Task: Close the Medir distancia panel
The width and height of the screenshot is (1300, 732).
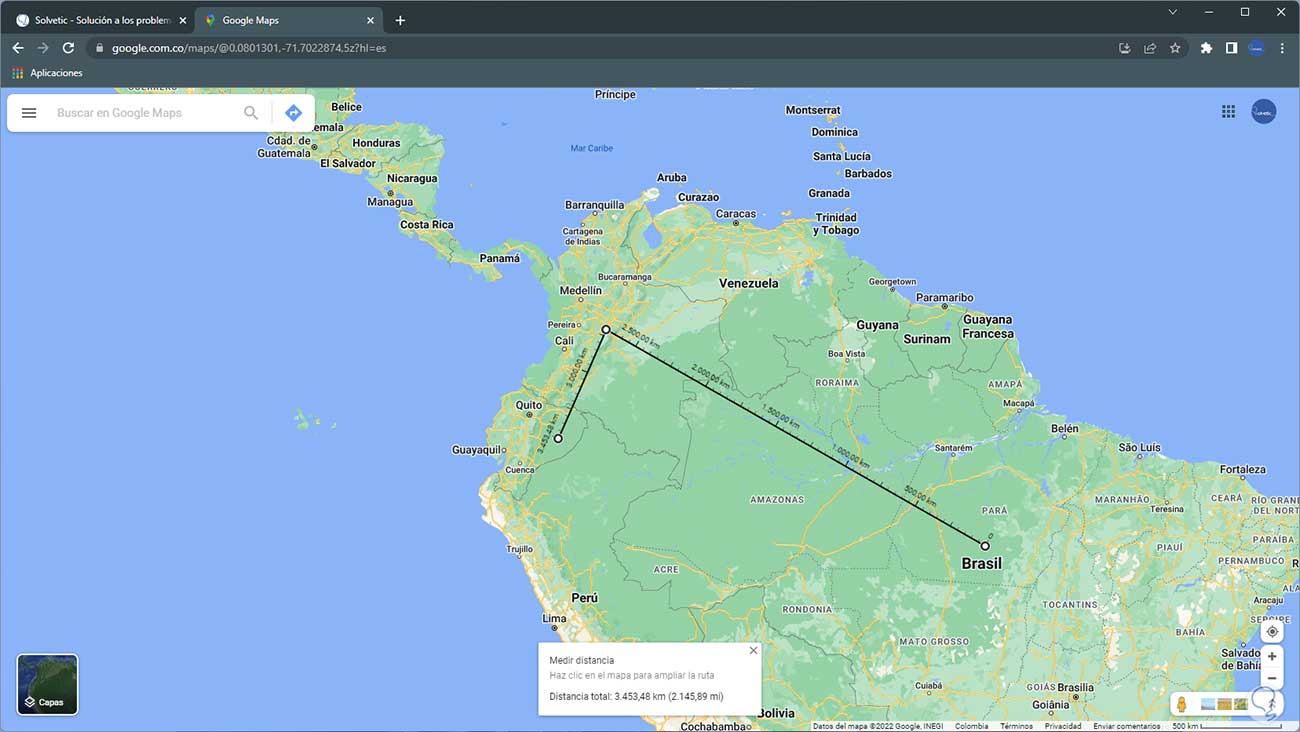Action: (x=753, y=650)
